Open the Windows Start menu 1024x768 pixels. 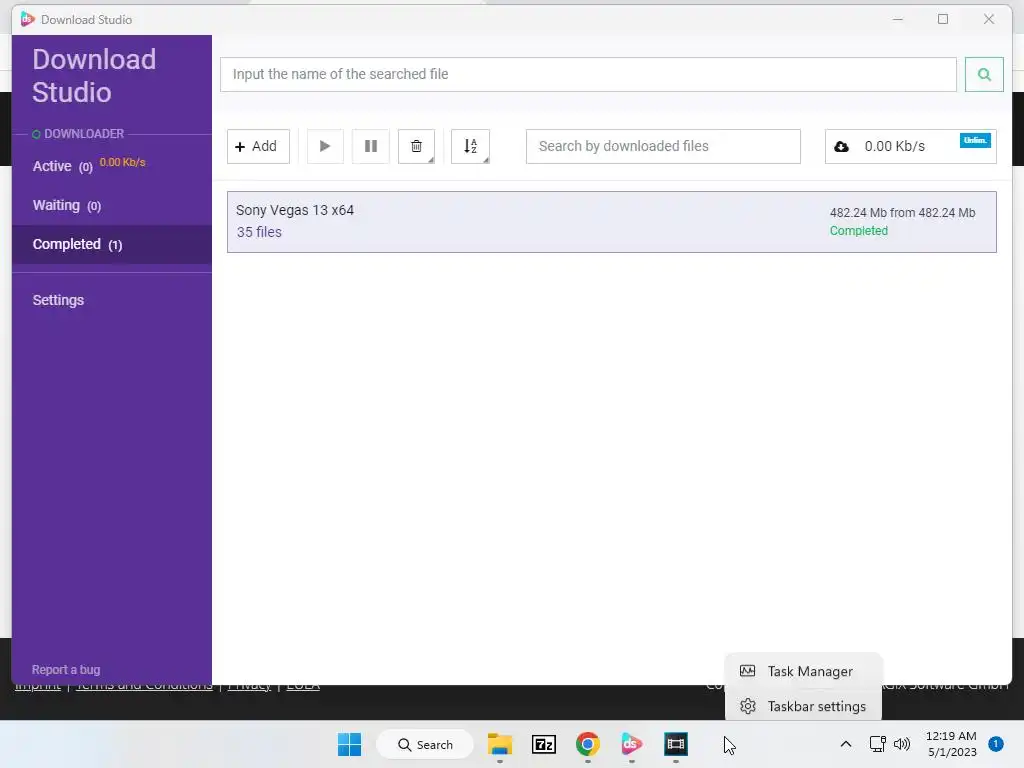(349, 744)
